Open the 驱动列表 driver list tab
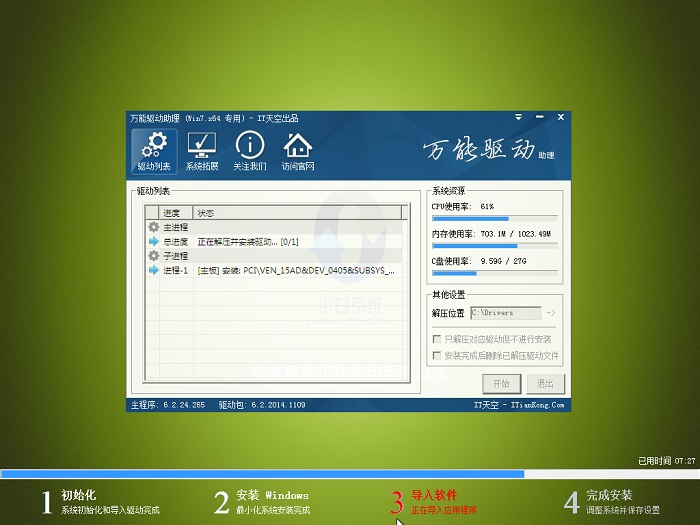The height and width of the screenshot is (525, 700). 154,151
